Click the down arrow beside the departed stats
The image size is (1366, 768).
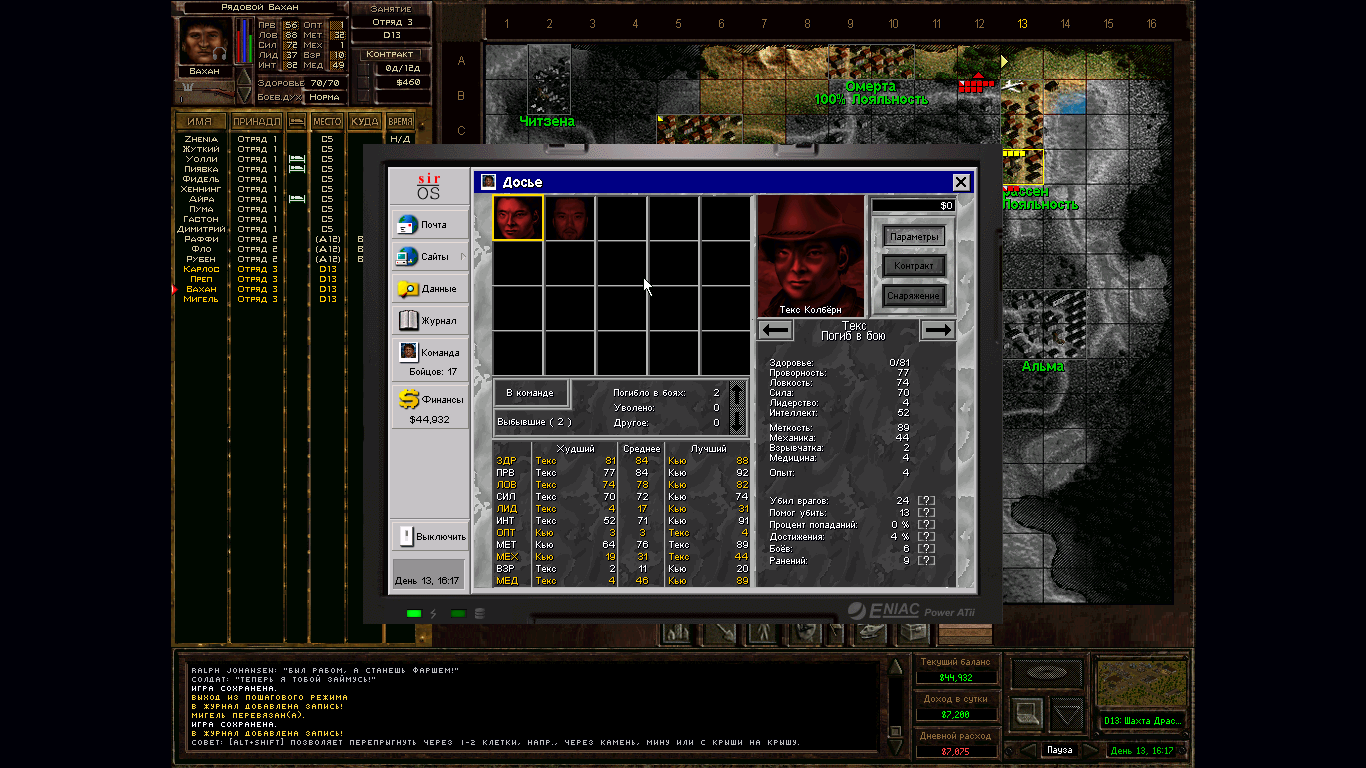tap(738, 421)
